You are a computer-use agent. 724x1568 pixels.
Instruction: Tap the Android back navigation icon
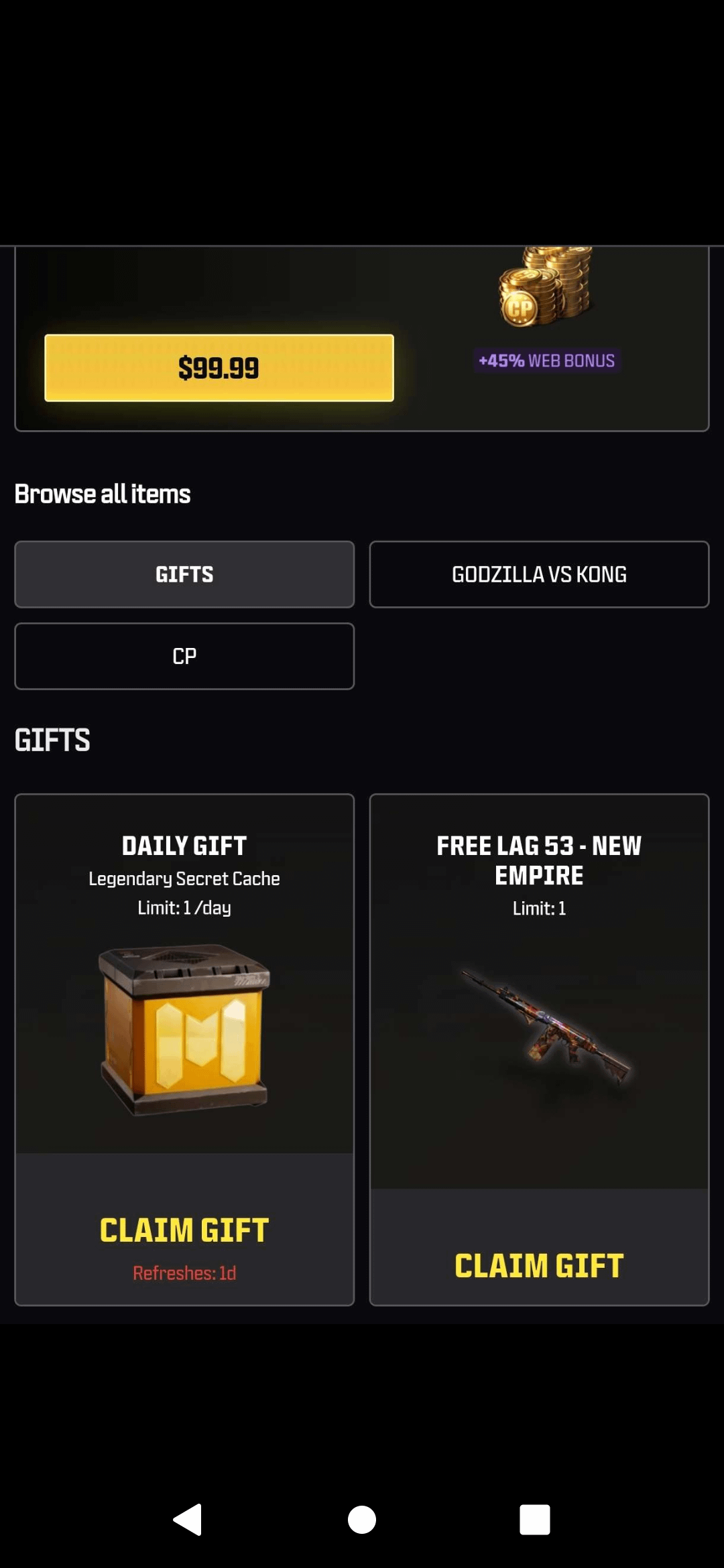pos(188,1519)
